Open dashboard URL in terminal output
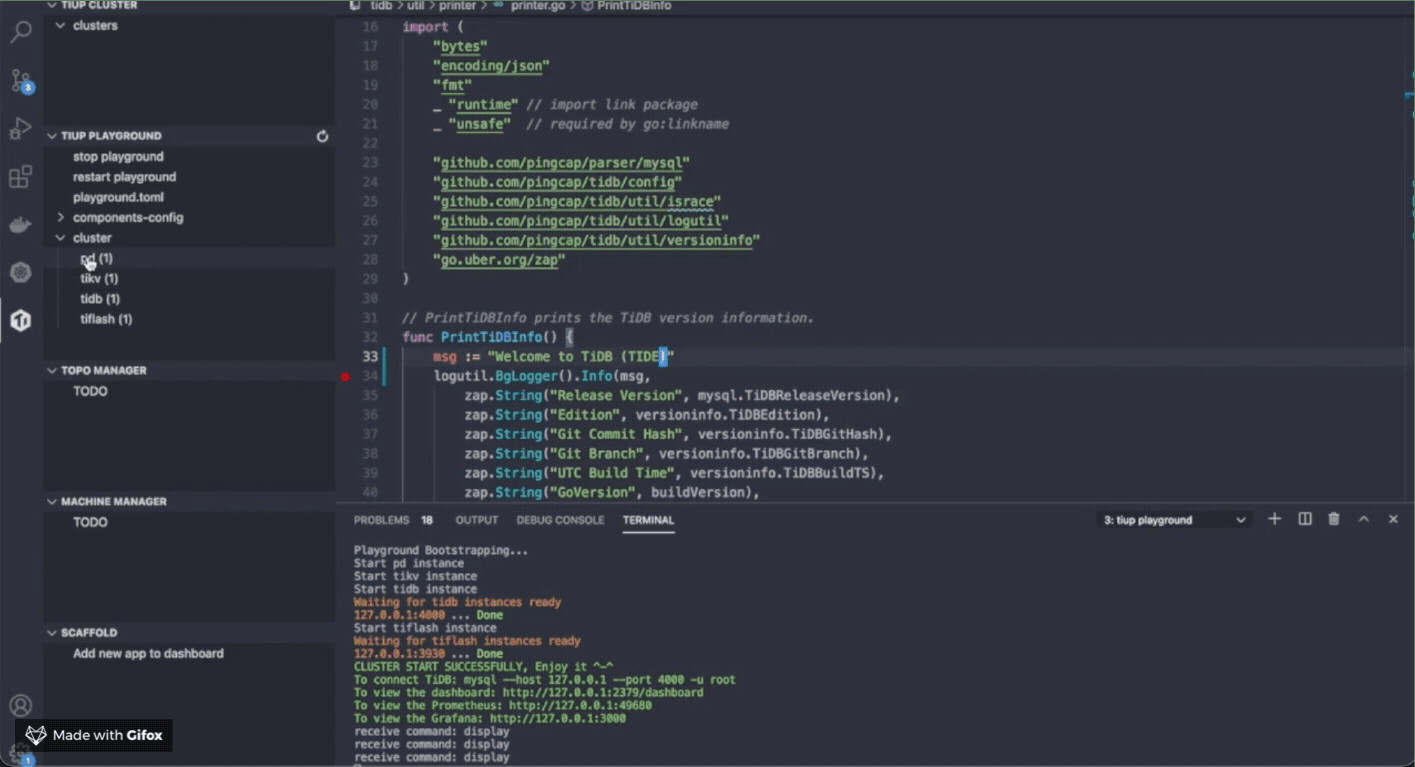 (x=603, y=692)
